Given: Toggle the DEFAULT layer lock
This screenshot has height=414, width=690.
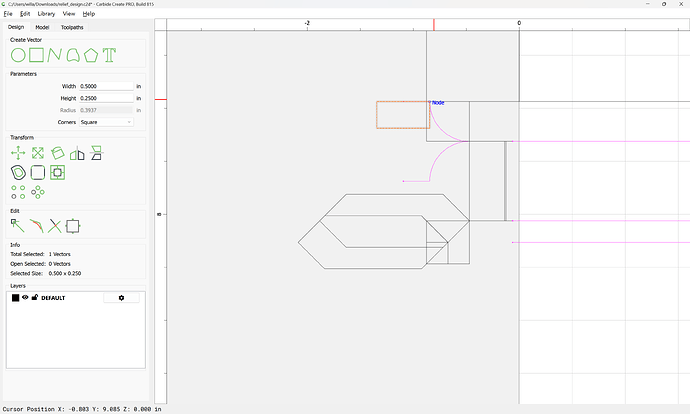Looking at the screenshot, I should tap(35, 297).
